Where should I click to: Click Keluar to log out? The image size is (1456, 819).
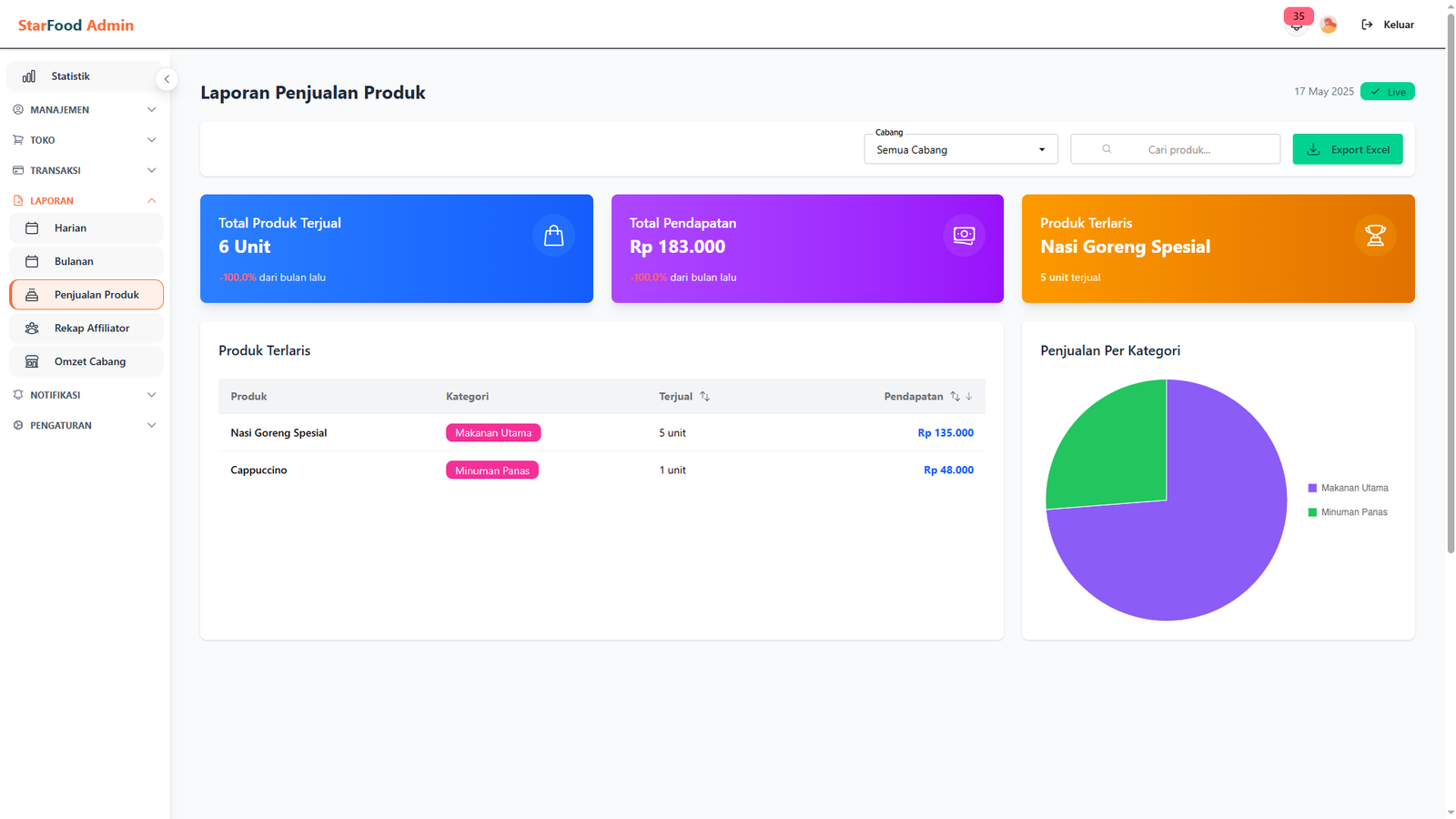[x=1388, y=25]
